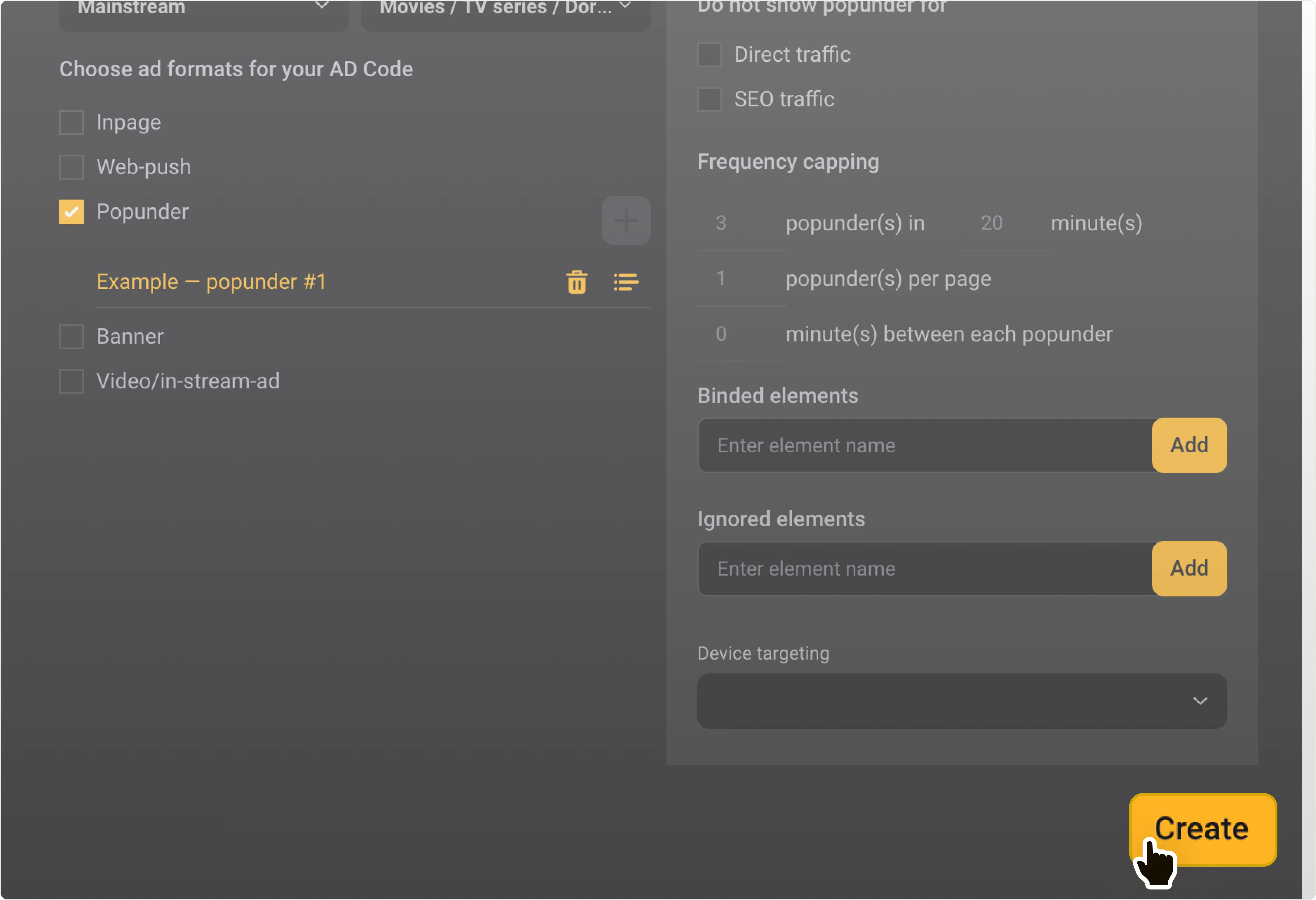1316x900 pixels.
Task: Enable the Video/in-stream-ad format
Action: click(x=71, y=380)
